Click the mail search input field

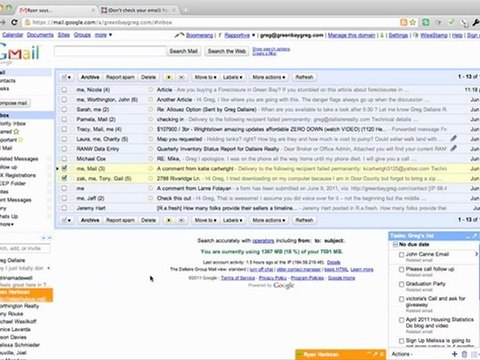point(110,51)
